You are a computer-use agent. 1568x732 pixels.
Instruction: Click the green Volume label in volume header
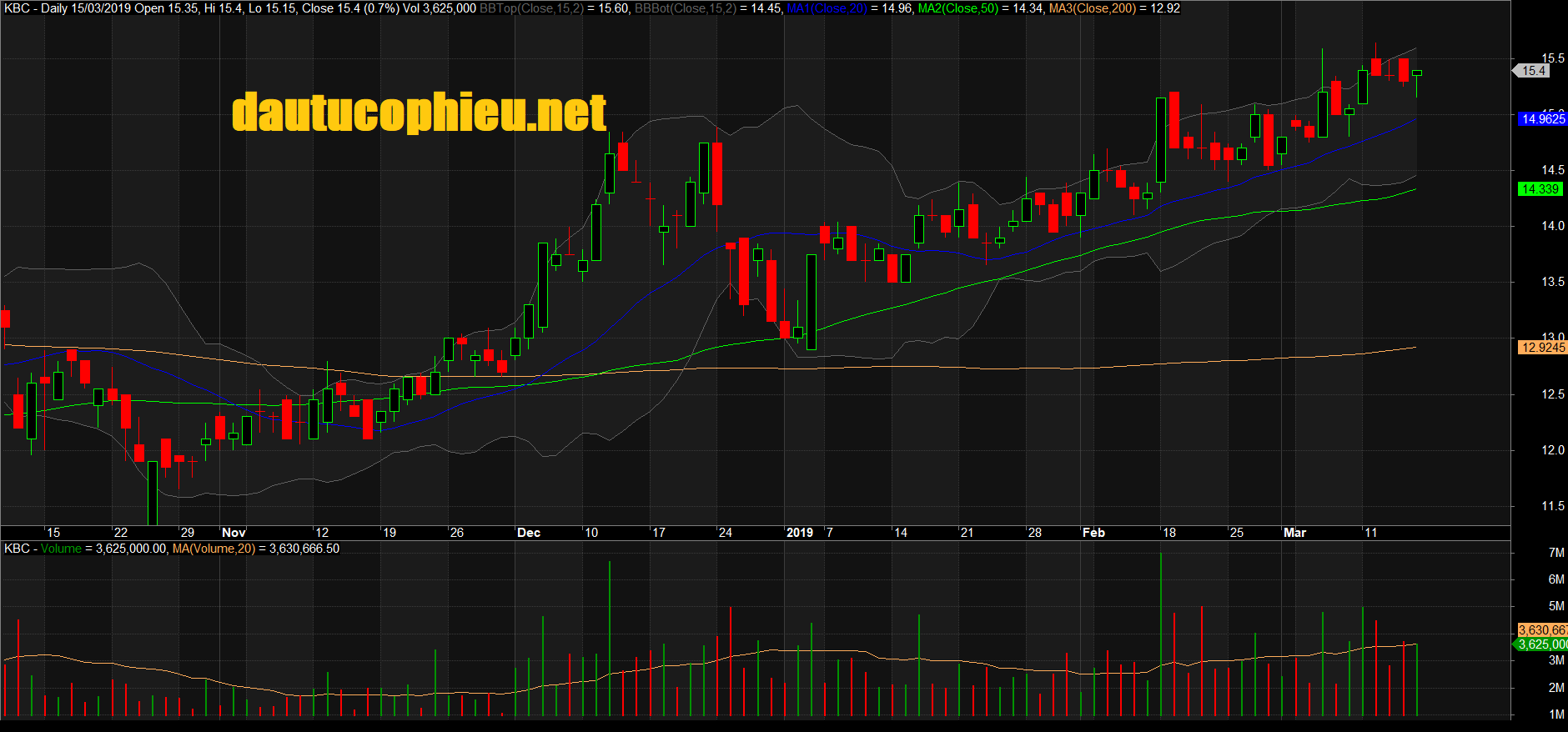coord(61,549)
